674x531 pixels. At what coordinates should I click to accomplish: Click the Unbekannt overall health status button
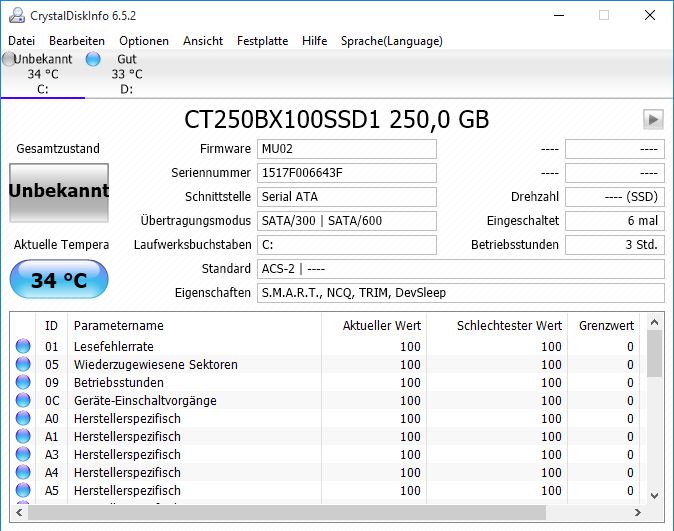(59, 193)
